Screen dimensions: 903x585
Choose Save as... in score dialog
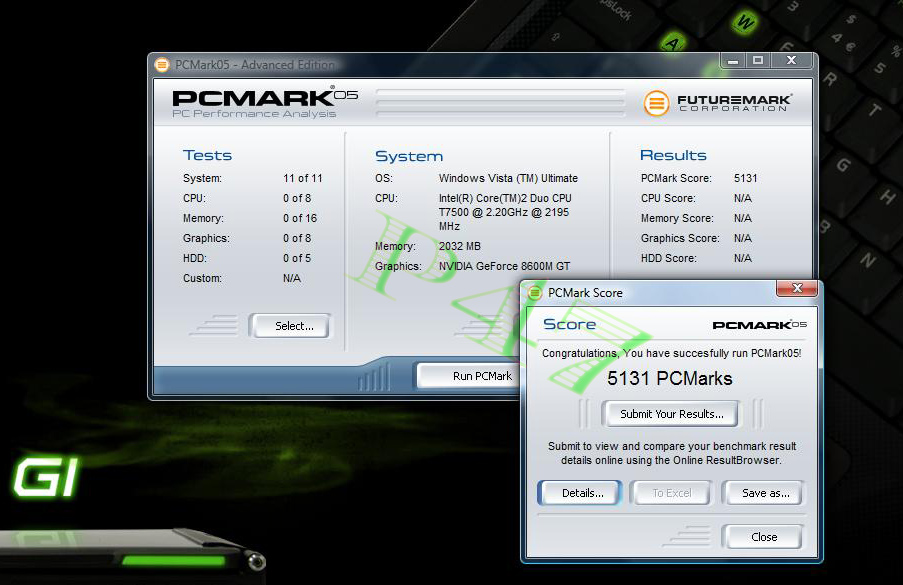pos(763,493)
